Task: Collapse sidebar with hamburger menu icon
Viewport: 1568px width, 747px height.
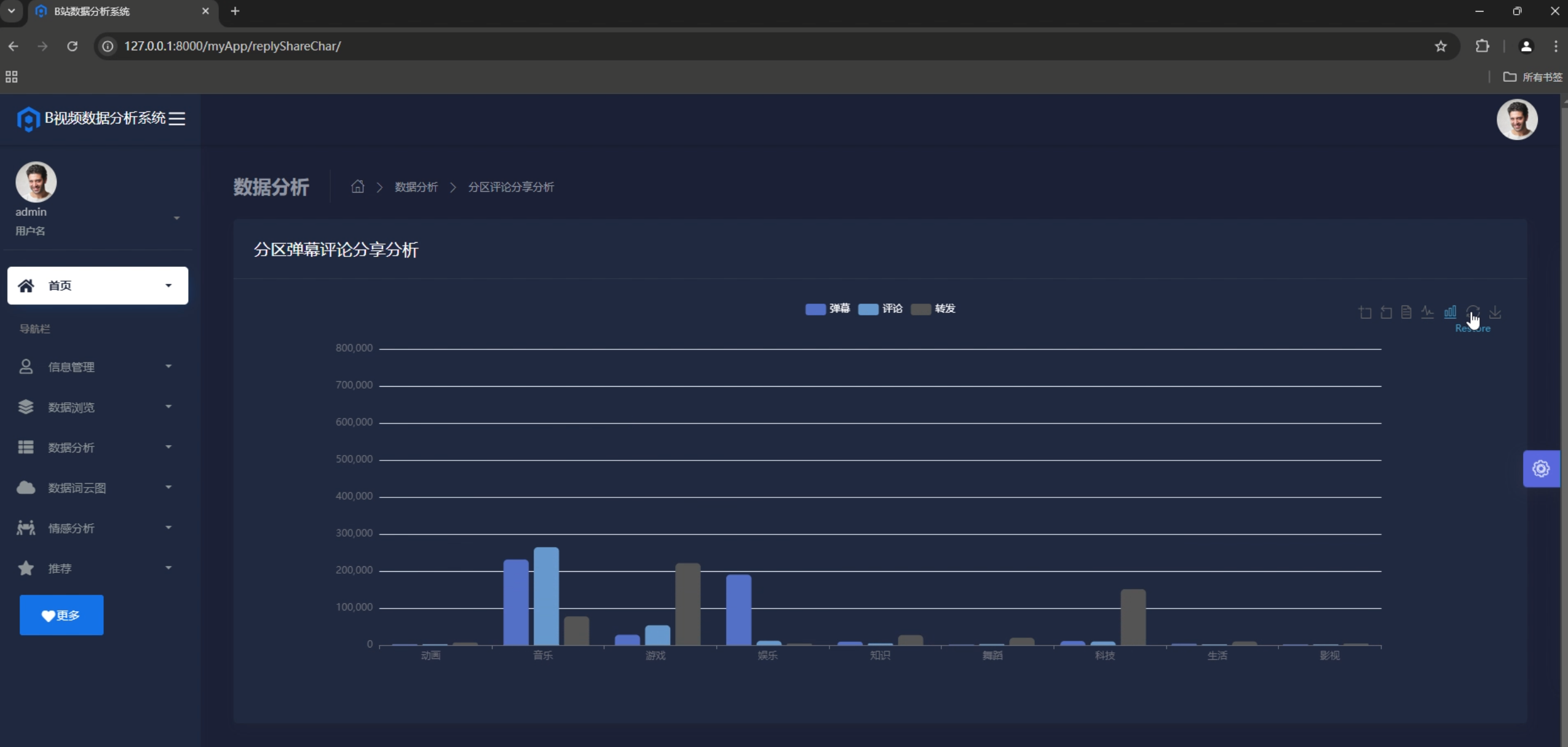Action: (177, 119)
